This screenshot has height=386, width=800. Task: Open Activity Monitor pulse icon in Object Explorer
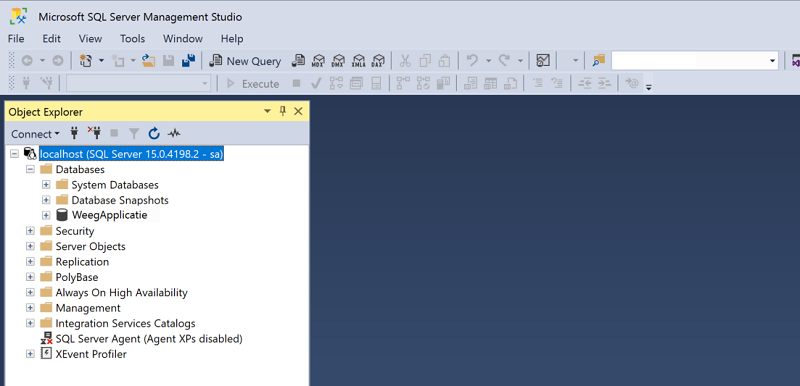pyautogui.click(x=174, y=134)
